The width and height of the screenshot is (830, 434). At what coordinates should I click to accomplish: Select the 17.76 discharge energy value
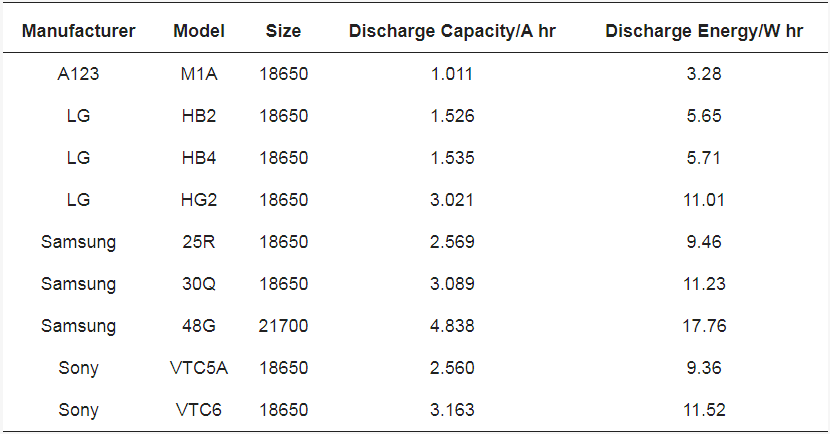(x=704, y=326)
